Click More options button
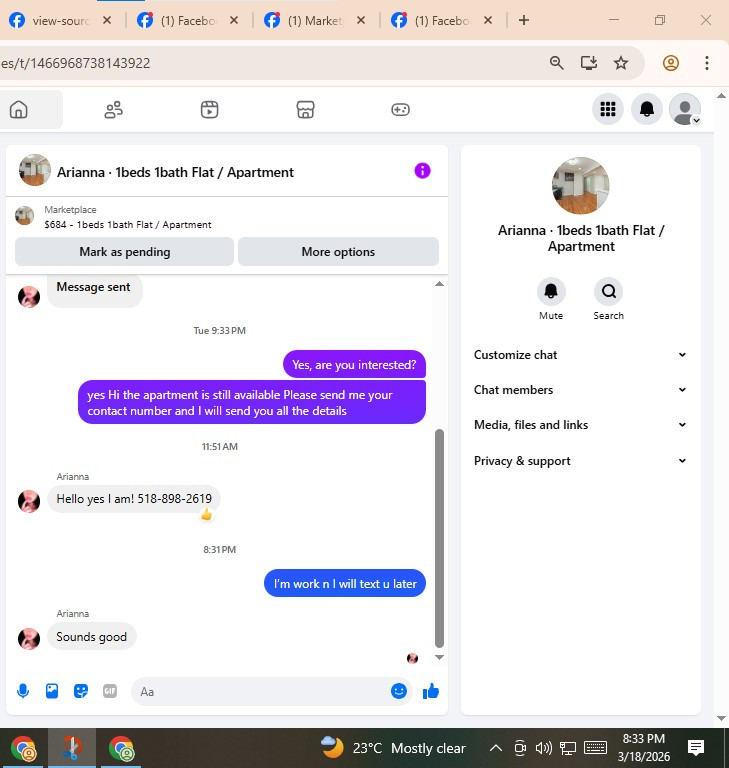729x768 pixels. point(338,252)
